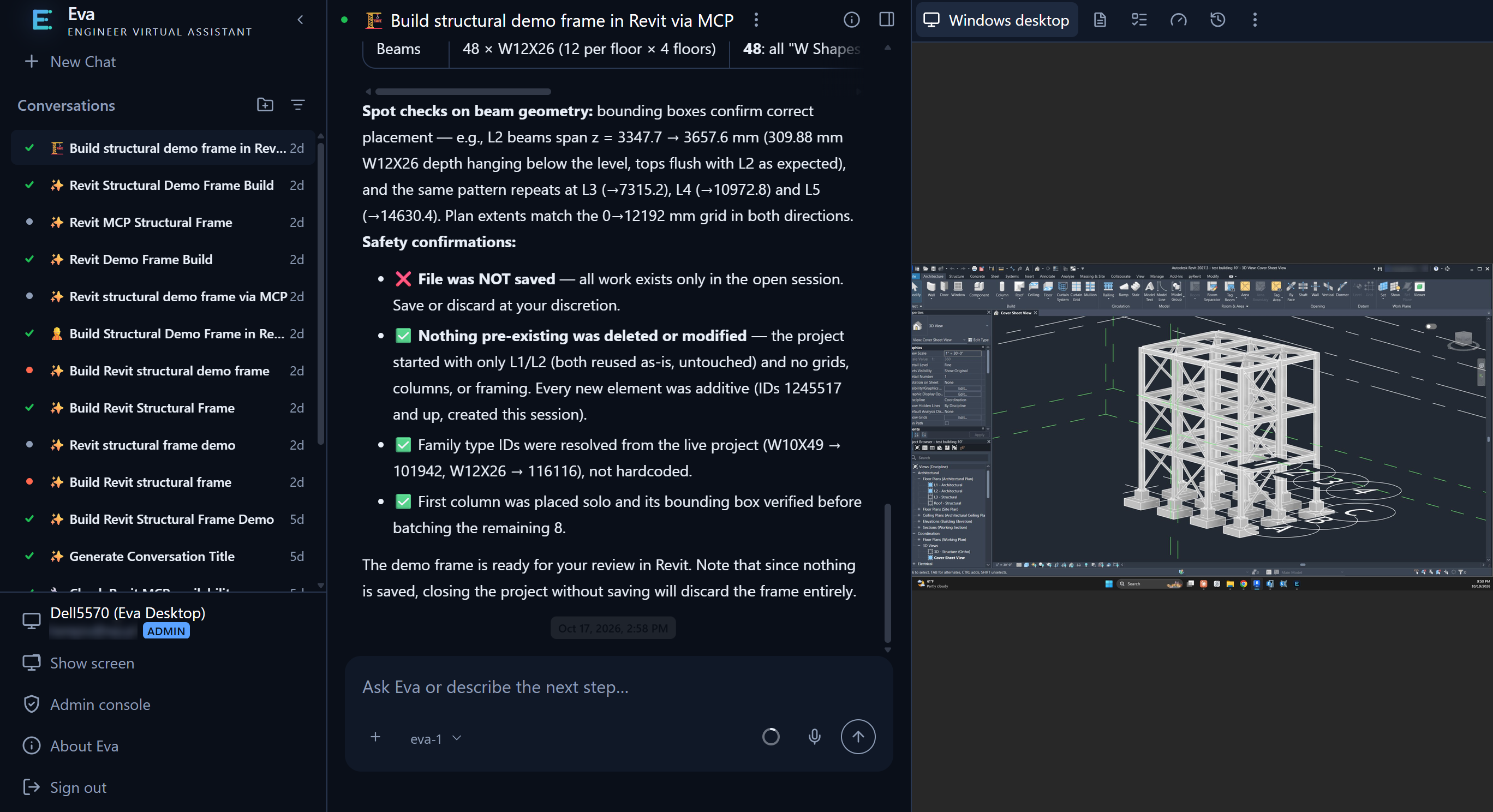This screenshot has width=1493, height=812.
Task: Add an attachment with the plus icon
Action: coord(375,737)
